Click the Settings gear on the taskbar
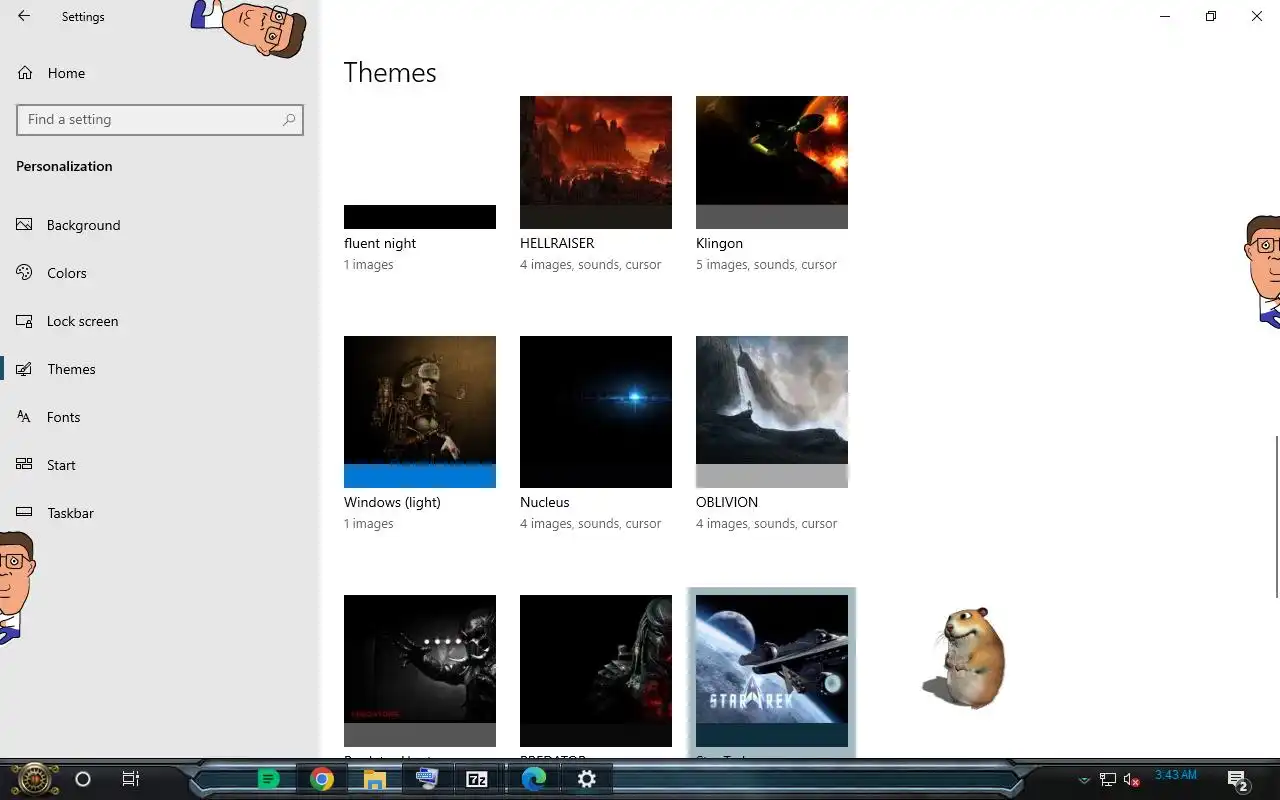 tap(587, 779)
